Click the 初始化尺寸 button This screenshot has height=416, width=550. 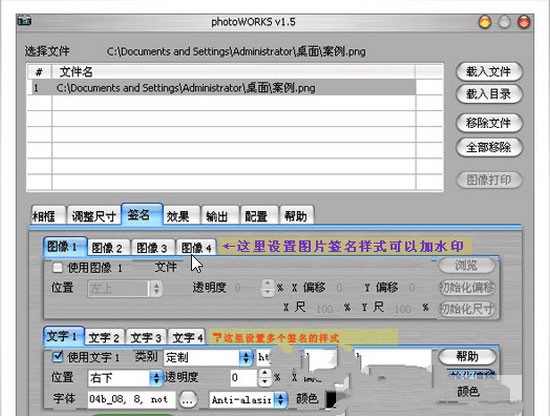[467, 309]
